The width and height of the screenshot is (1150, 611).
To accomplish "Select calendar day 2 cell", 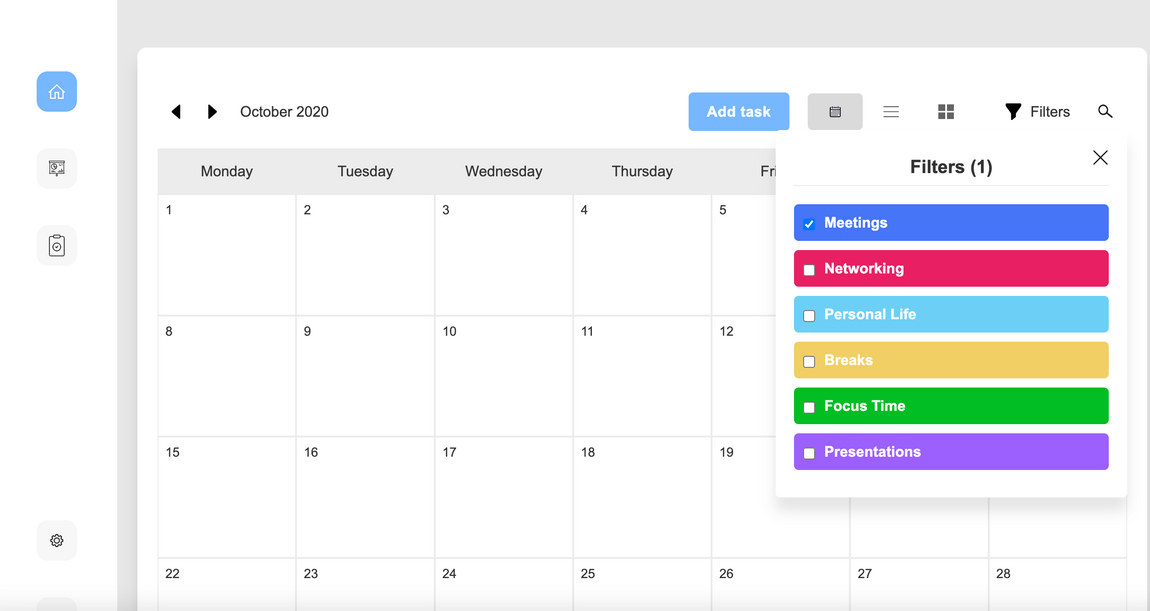I will (365, 255).
